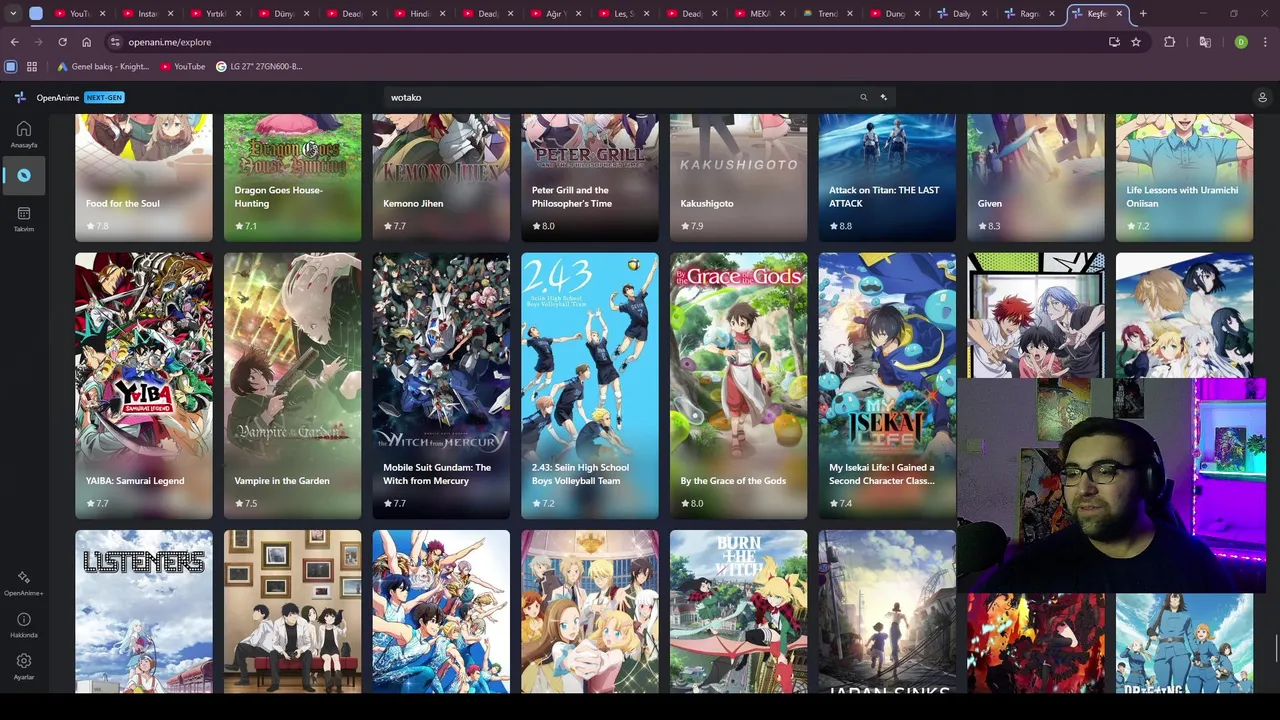This screenshot has height=720, width=1280.
Task: Select the active explore compass sidebar icon
Action: point(24,175)
